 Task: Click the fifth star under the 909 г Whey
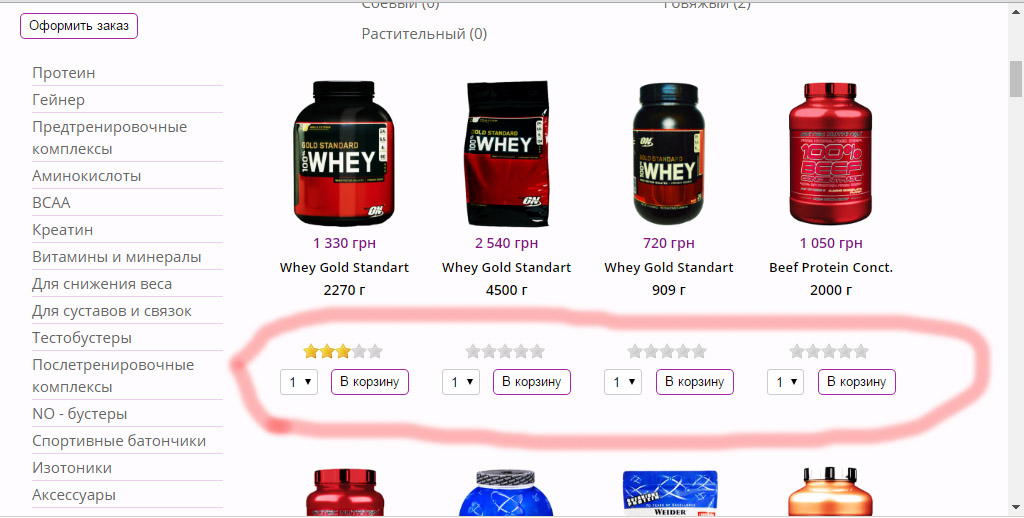[699, 351]
